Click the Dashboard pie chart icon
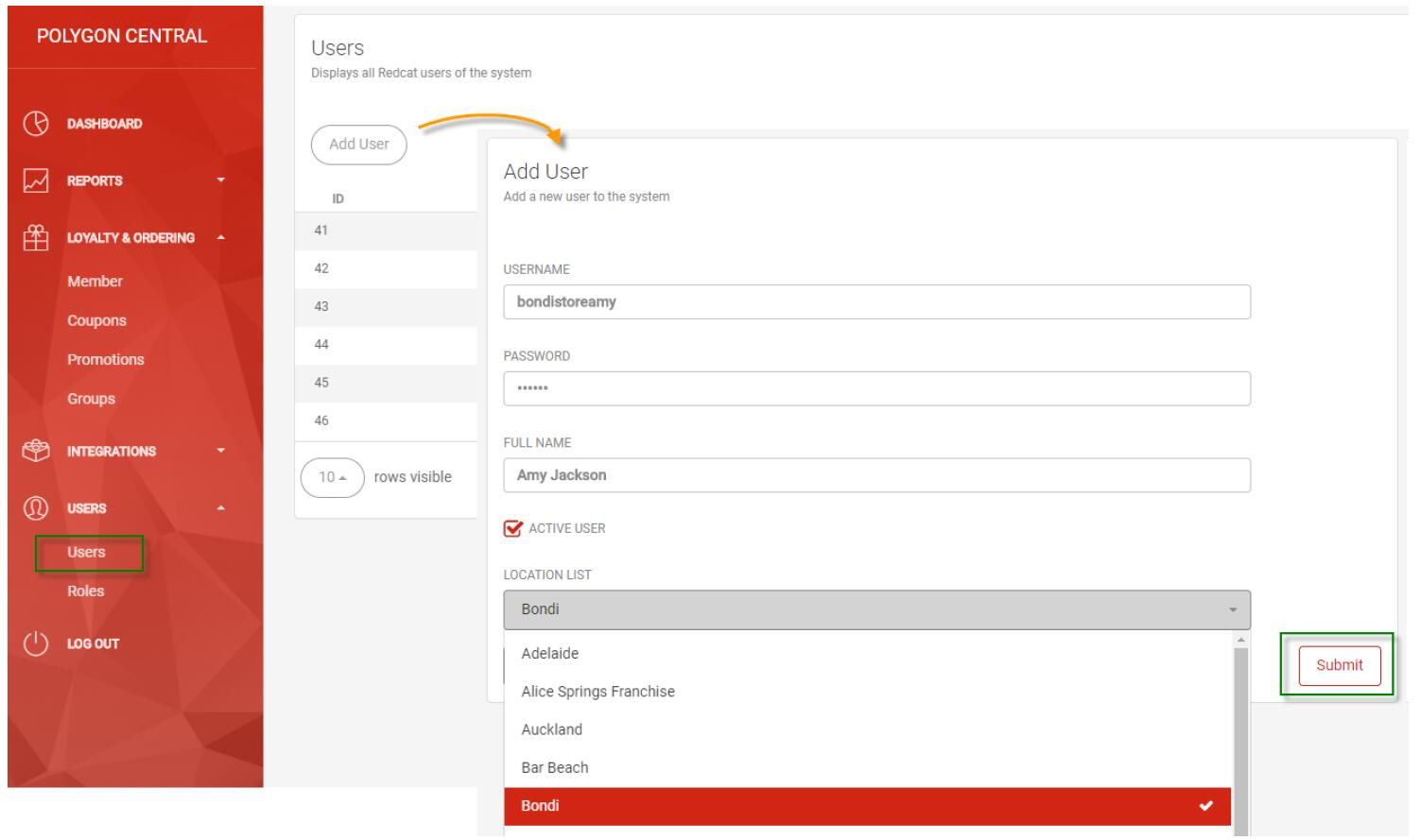This screenshot has height=840, width=1421. pyautogui.click(x=36, y=124)
